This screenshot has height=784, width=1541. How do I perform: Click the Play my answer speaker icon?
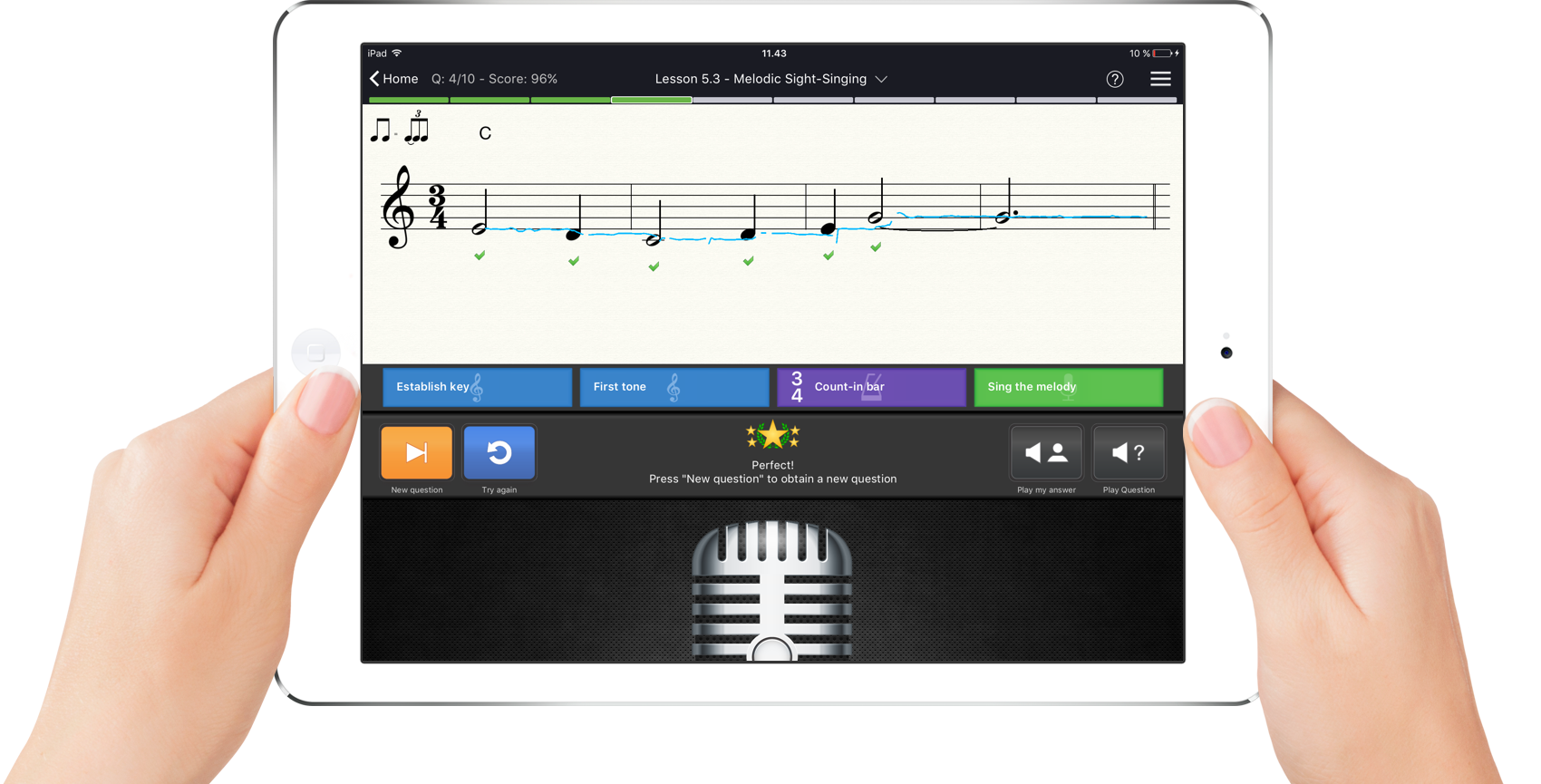tap(1046, 452)
